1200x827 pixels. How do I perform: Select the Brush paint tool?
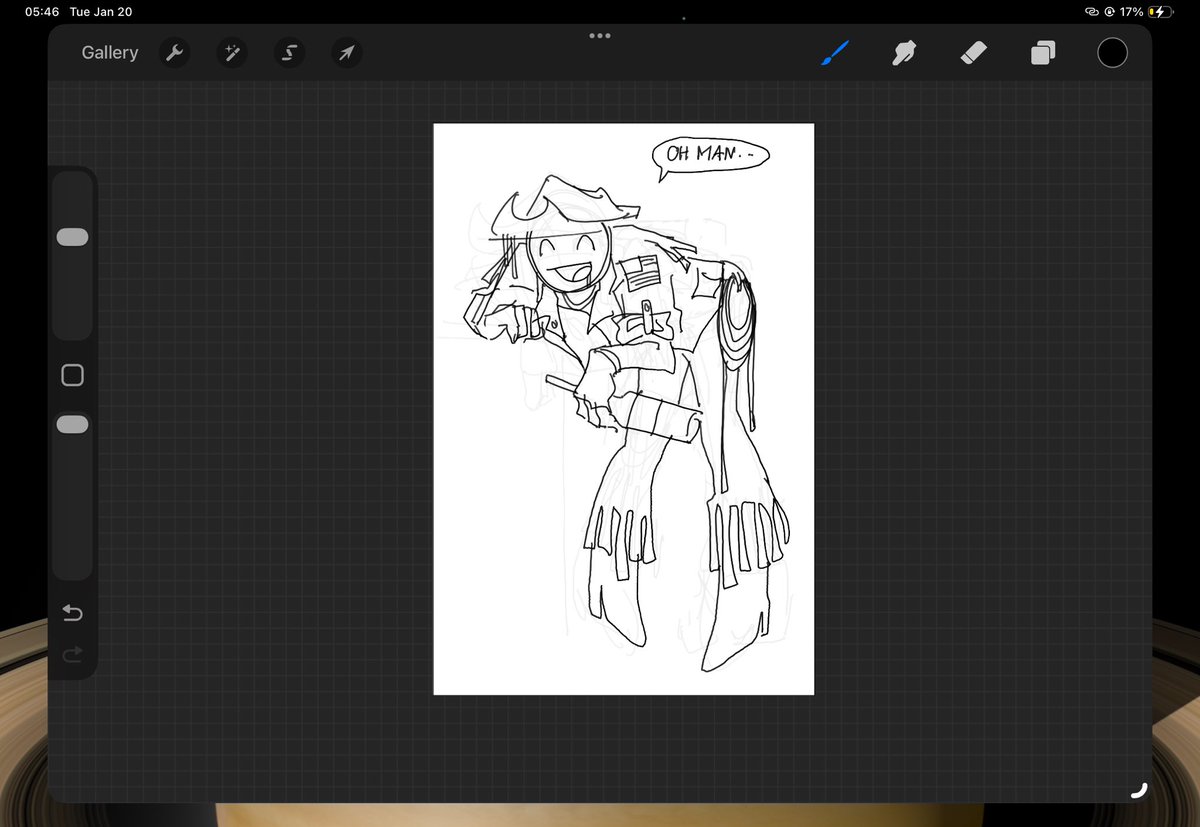(x=835, y=53)
